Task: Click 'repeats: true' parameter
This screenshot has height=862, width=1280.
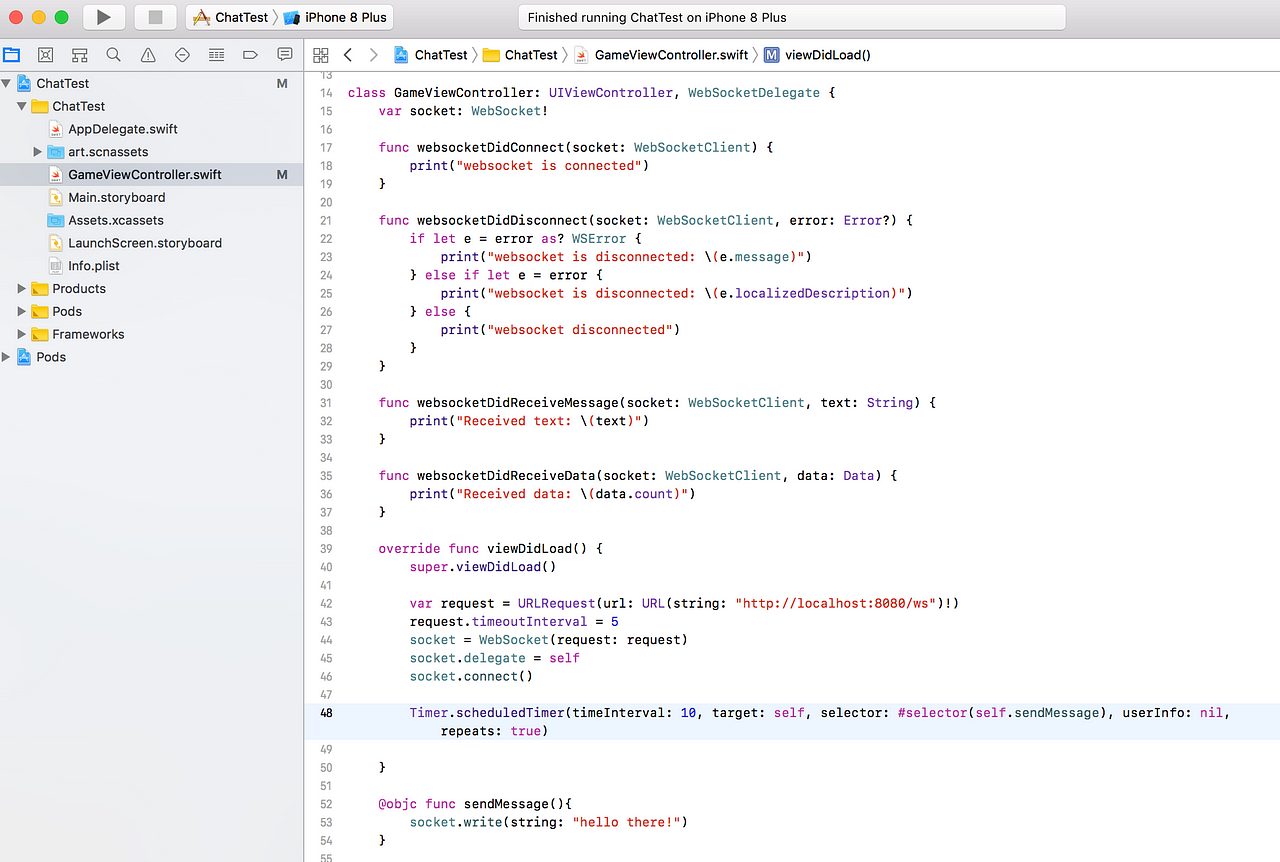Action: (x=491, y=731)
